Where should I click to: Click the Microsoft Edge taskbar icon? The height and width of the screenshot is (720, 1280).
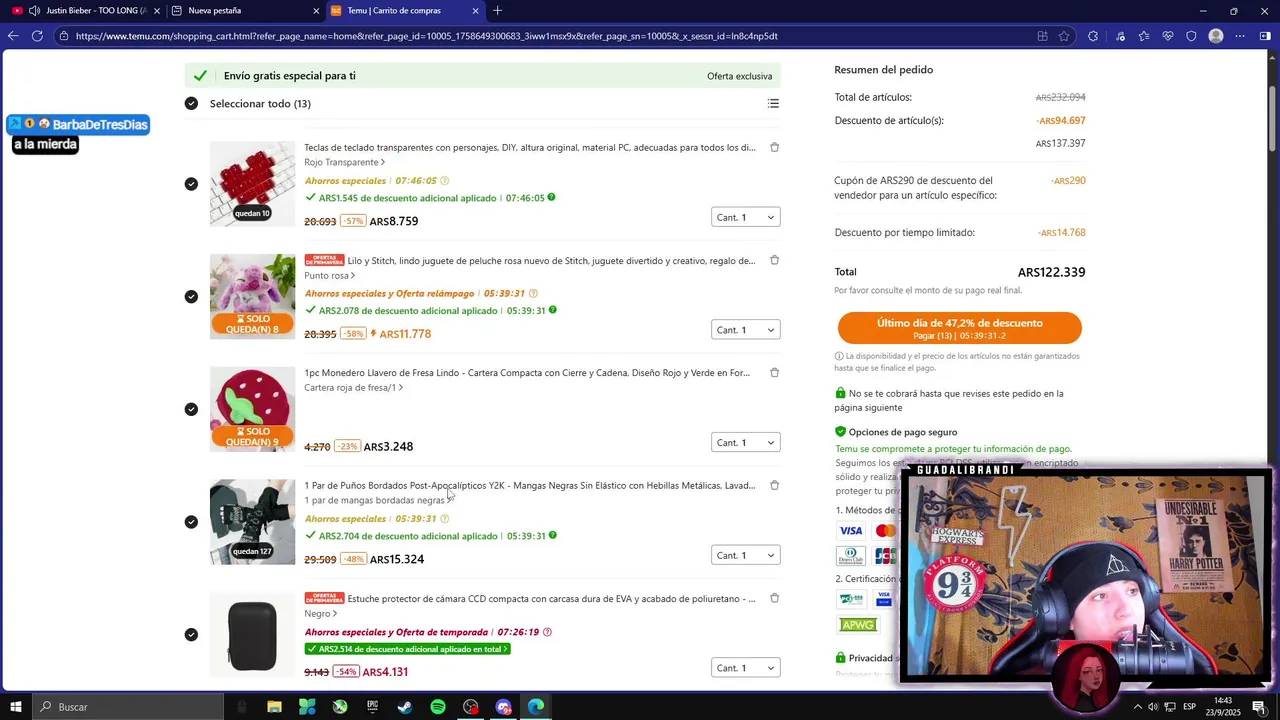tap(536, 707)
